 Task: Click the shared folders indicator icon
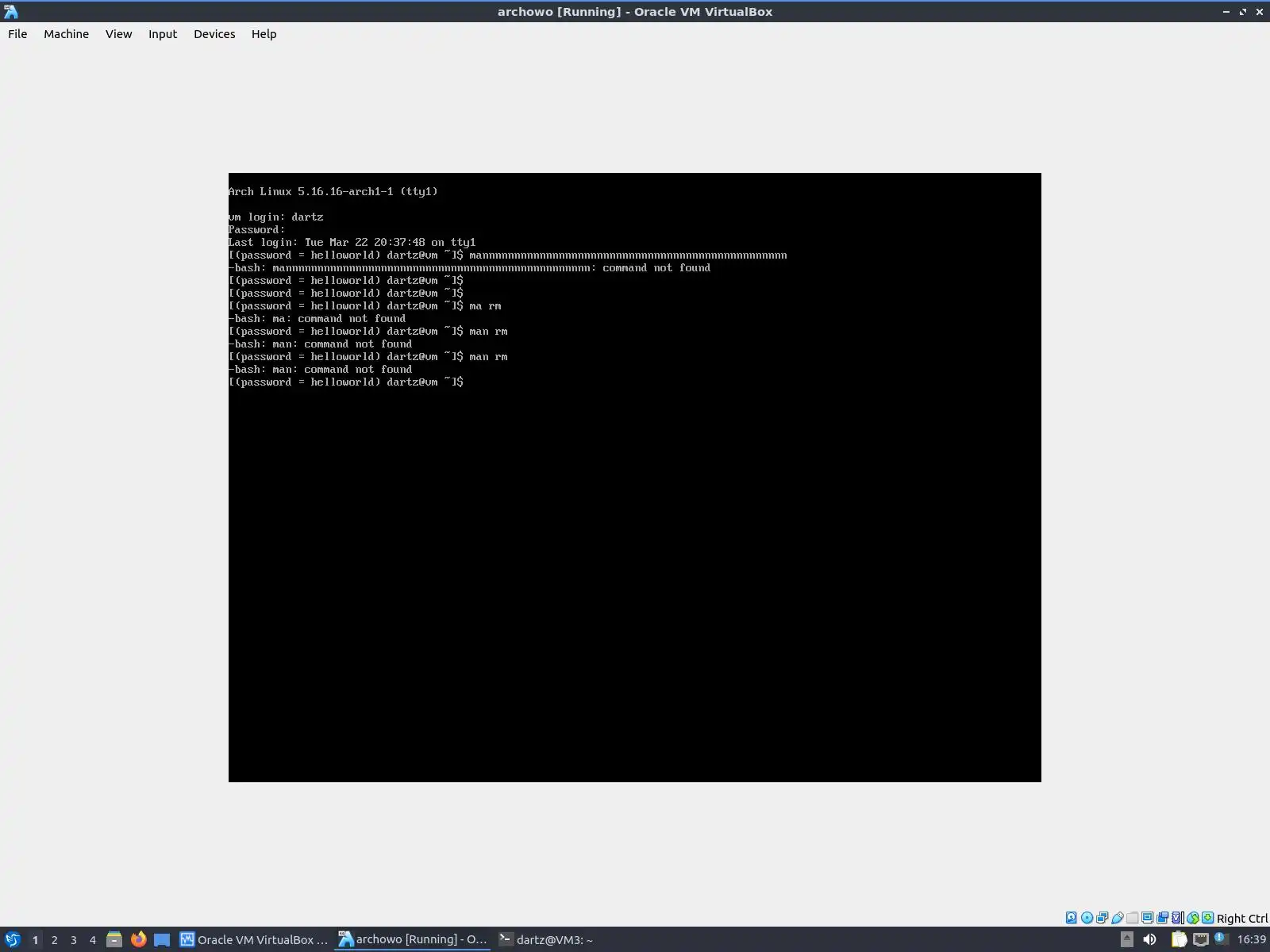coord(1132,918)
